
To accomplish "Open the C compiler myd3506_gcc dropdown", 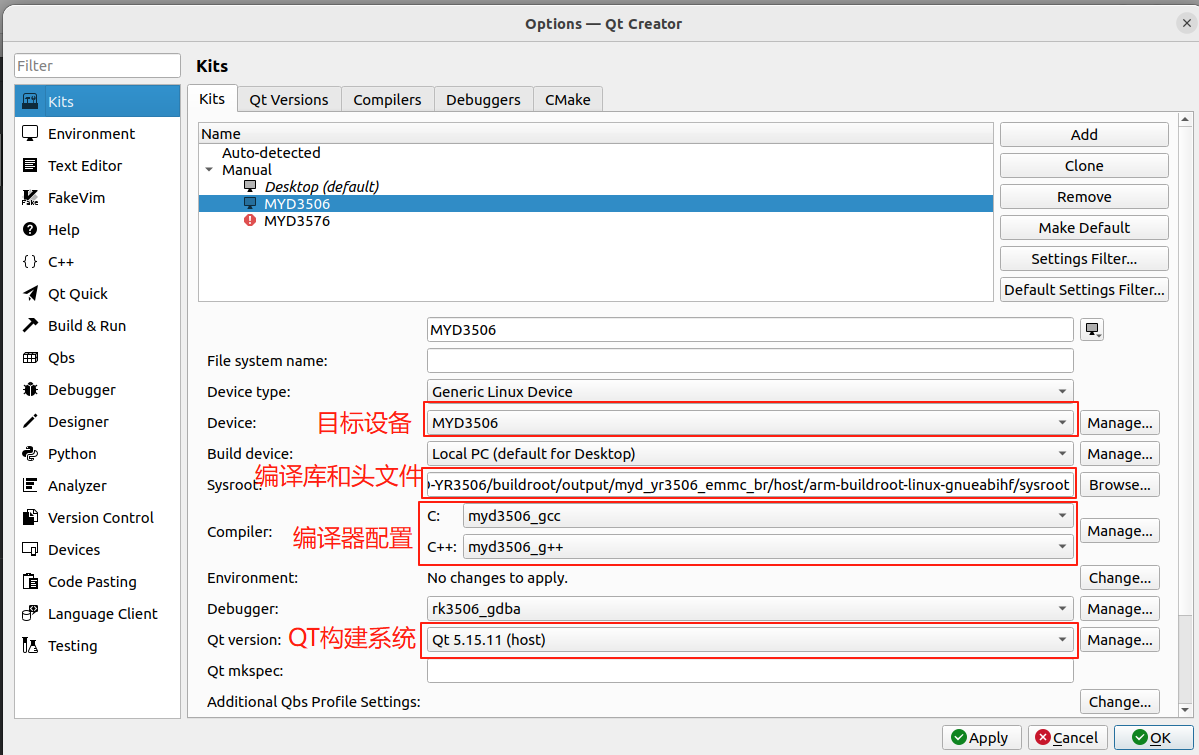I will [768, 516].
